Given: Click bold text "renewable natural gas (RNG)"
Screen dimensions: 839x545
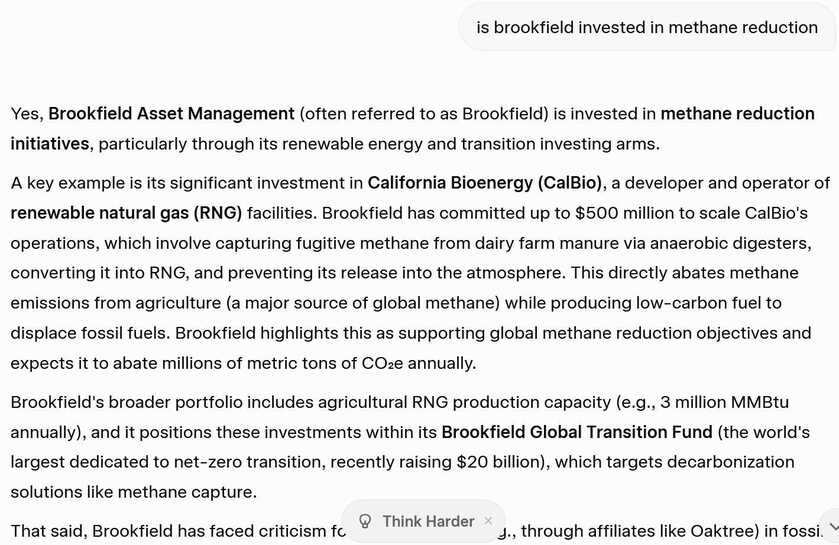Looking at the screenshot, I should click(x=126, y=213).
